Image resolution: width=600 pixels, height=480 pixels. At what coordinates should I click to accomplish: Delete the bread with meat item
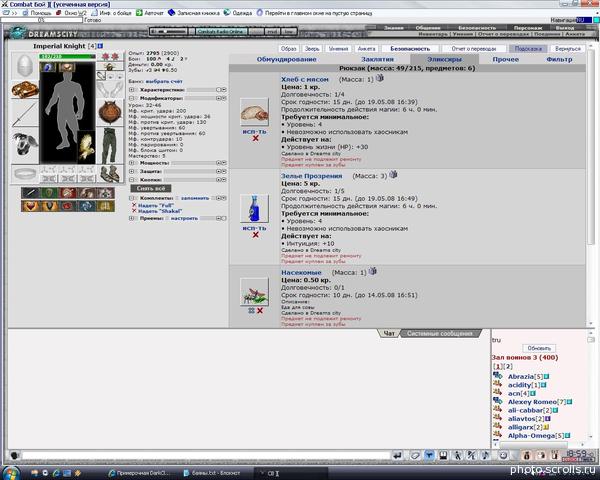coord(256,138)
